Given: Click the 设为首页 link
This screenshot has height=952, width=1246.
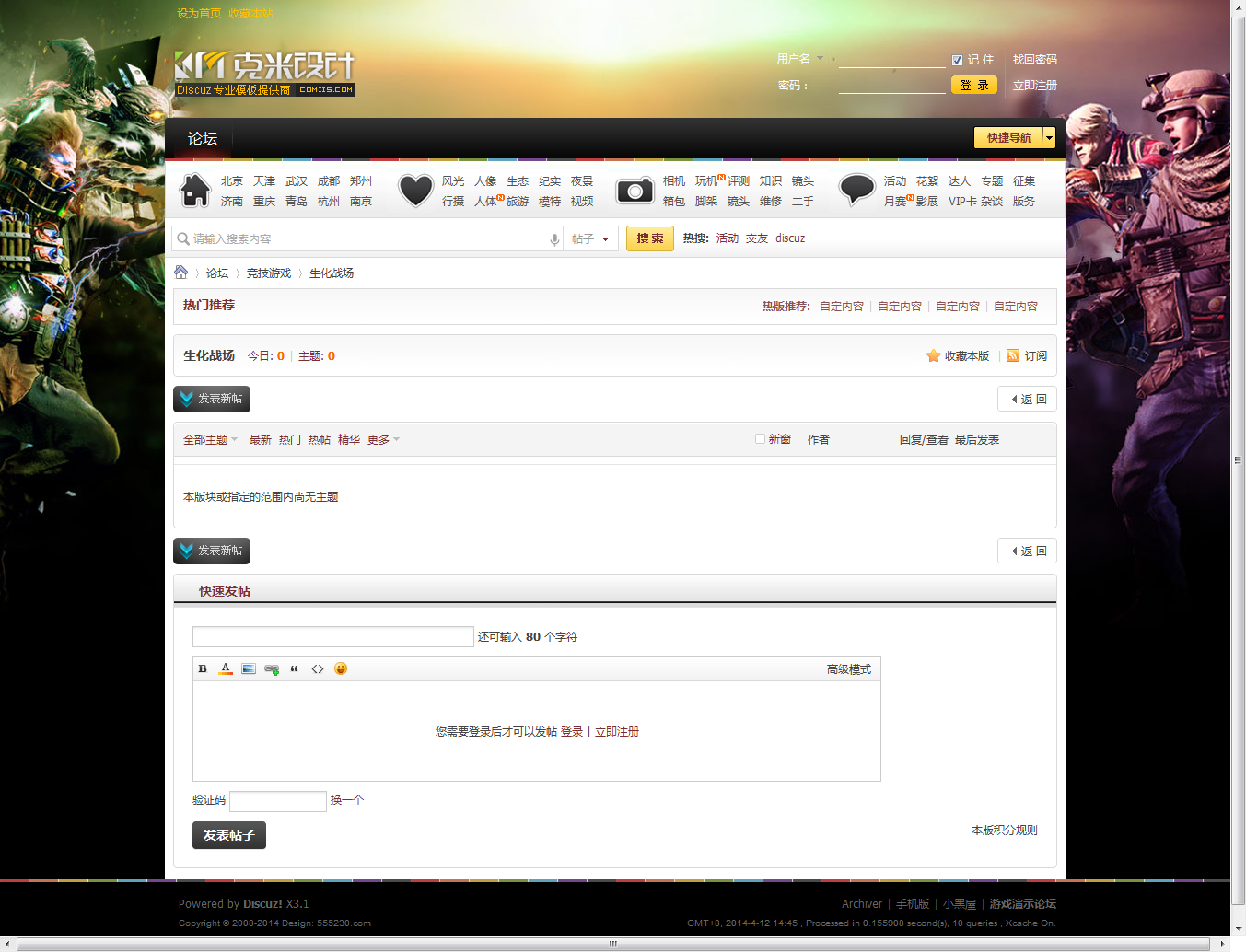Looking at the screenshot, I should (x=199, y=14).
